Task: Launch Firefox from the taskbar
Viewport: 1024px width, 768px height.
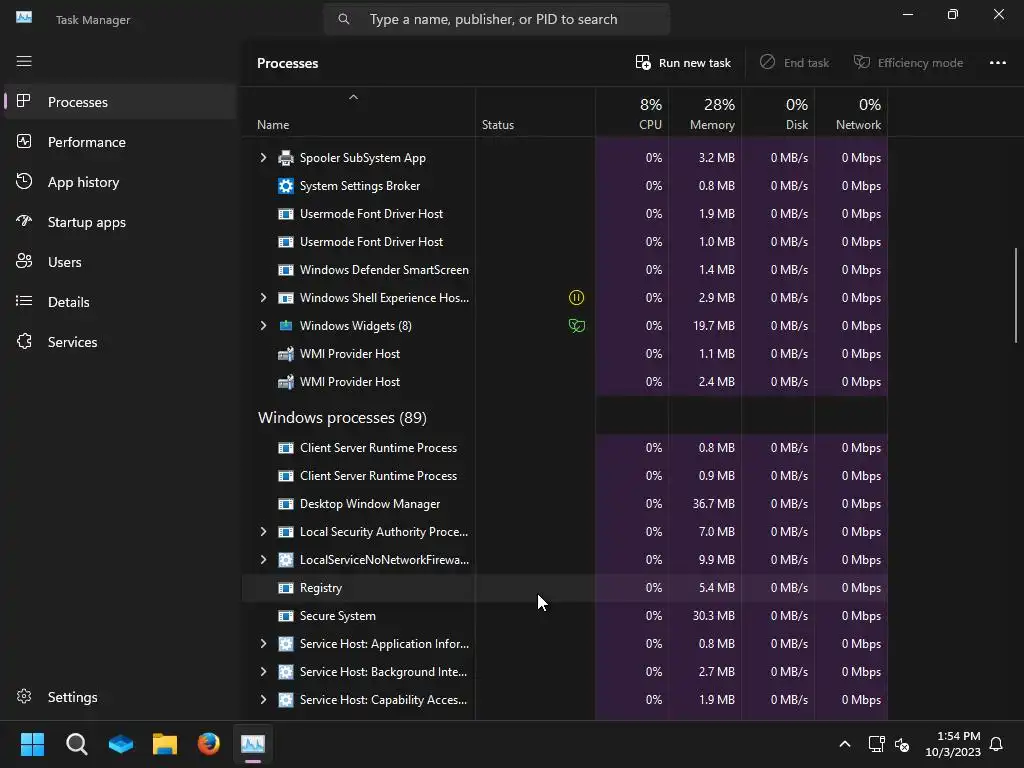Action: point(208,744)
